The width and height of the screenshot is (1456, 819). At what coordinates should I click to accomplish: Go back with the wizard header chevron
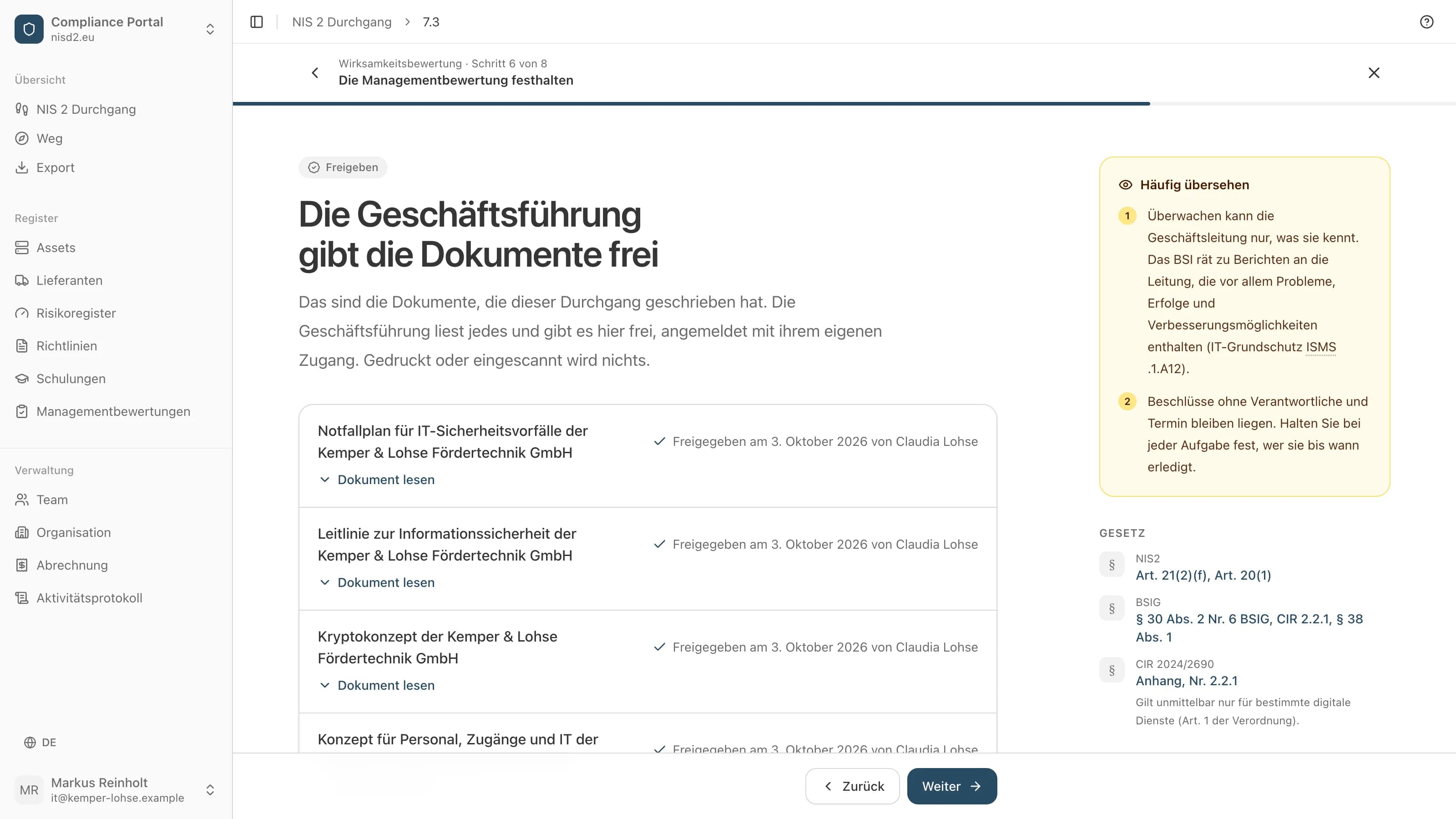[x=315, y=72]
